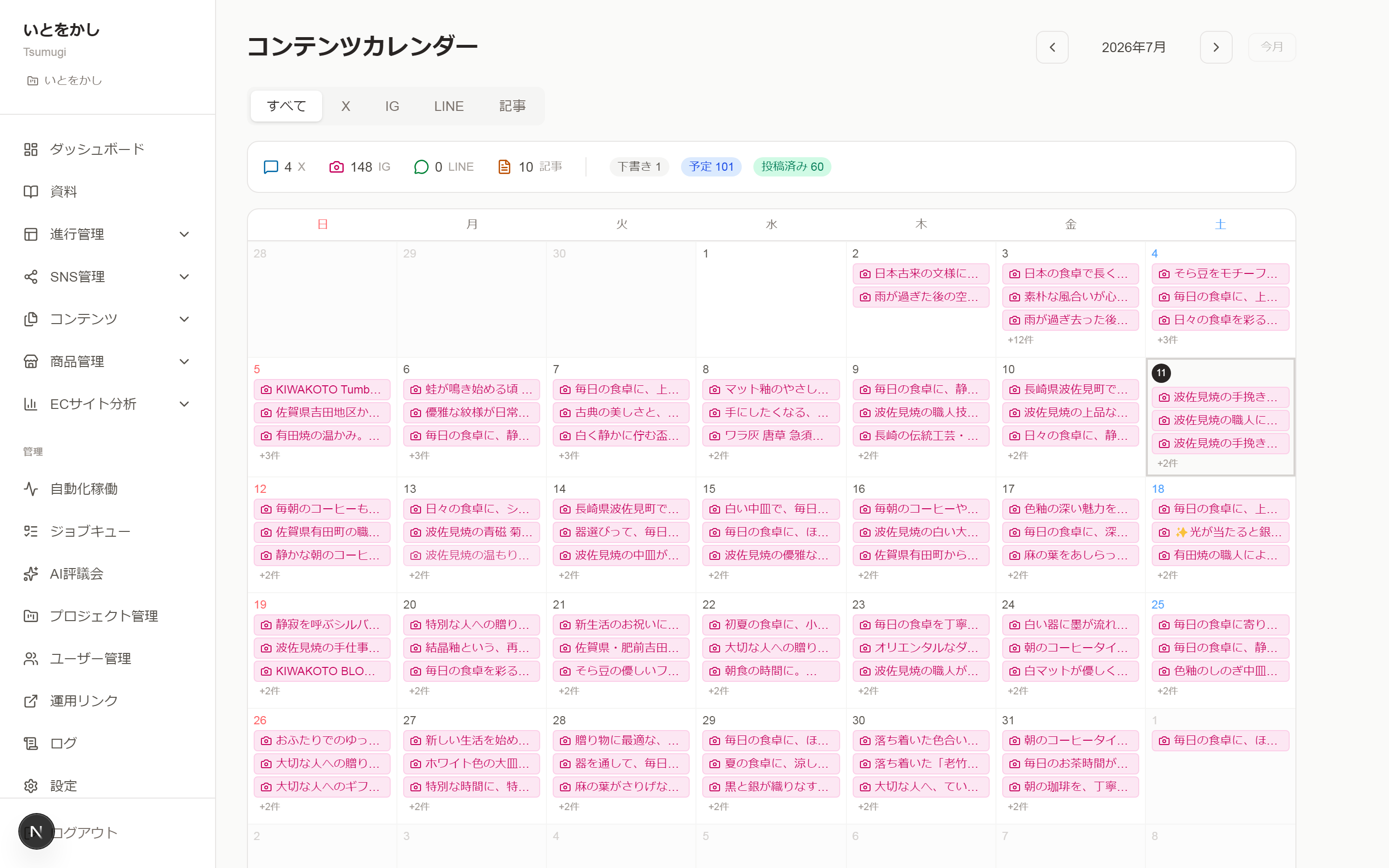Viewport: 1389px width, 868px height.
Task: Open post ホワイト色の大皿… on day 27
Action: 471,763
